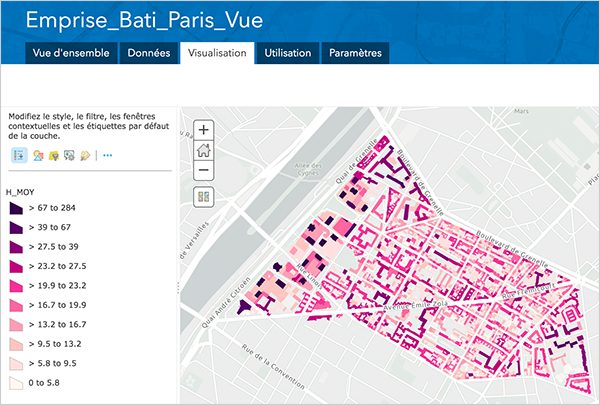This screenshot has height=405, width=600.
Task: Click the > 16.7 to 19.9 legend swatch
Action: (16, 305)
